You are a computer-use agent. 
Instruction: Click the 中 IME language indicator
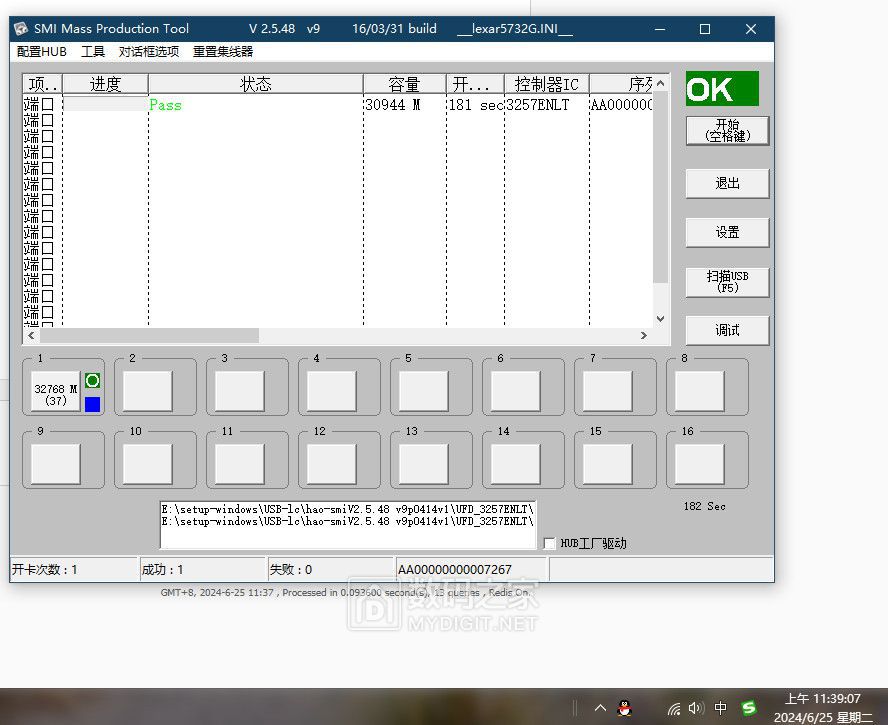point(721,708)
